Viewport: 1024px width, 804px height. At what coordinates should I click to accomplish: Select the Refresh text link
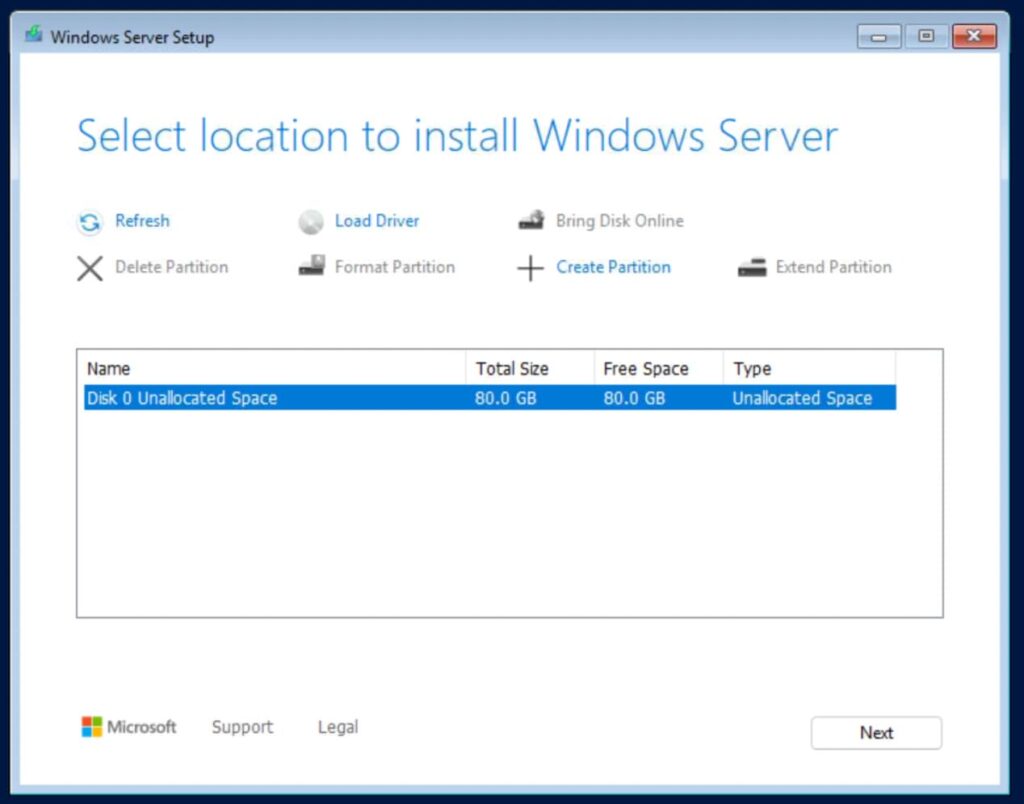142,221
